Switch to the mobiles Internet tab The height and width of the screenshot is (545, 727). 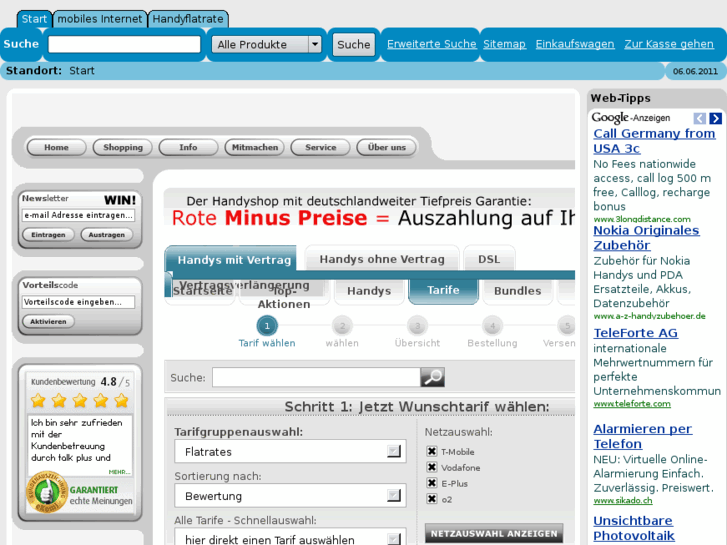(x=100, y=19)
